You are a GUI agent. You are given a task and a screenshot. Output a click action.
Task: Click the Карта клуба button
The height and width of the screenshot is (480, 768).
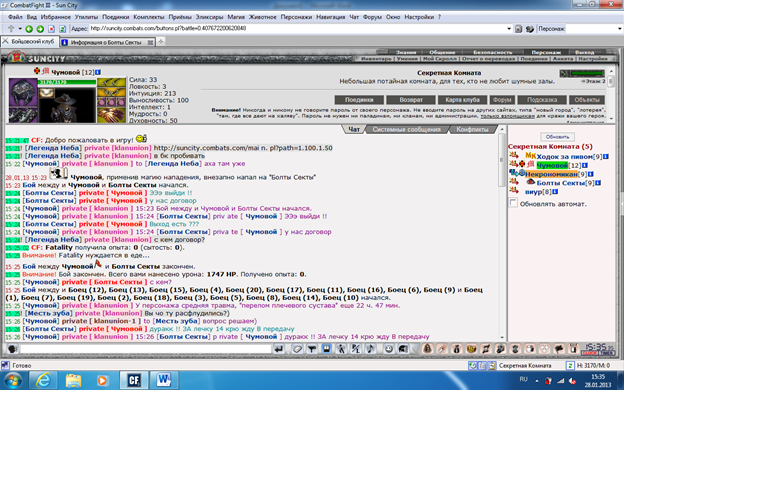pyautogui.click(x=462, y=100)
